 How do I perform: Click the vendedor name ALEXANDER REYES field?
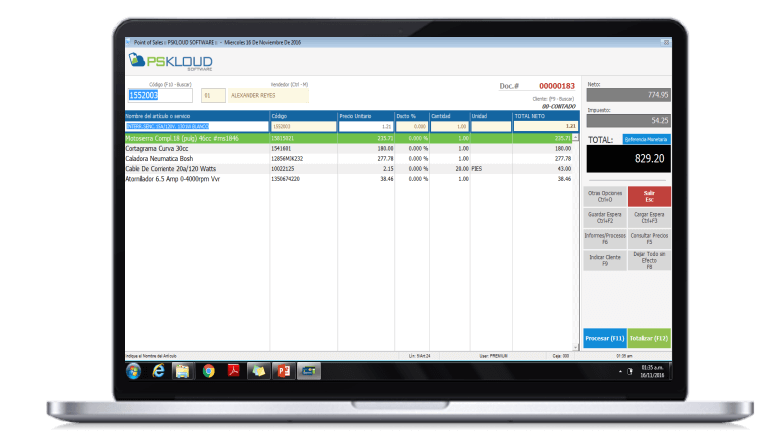(269, 95)
